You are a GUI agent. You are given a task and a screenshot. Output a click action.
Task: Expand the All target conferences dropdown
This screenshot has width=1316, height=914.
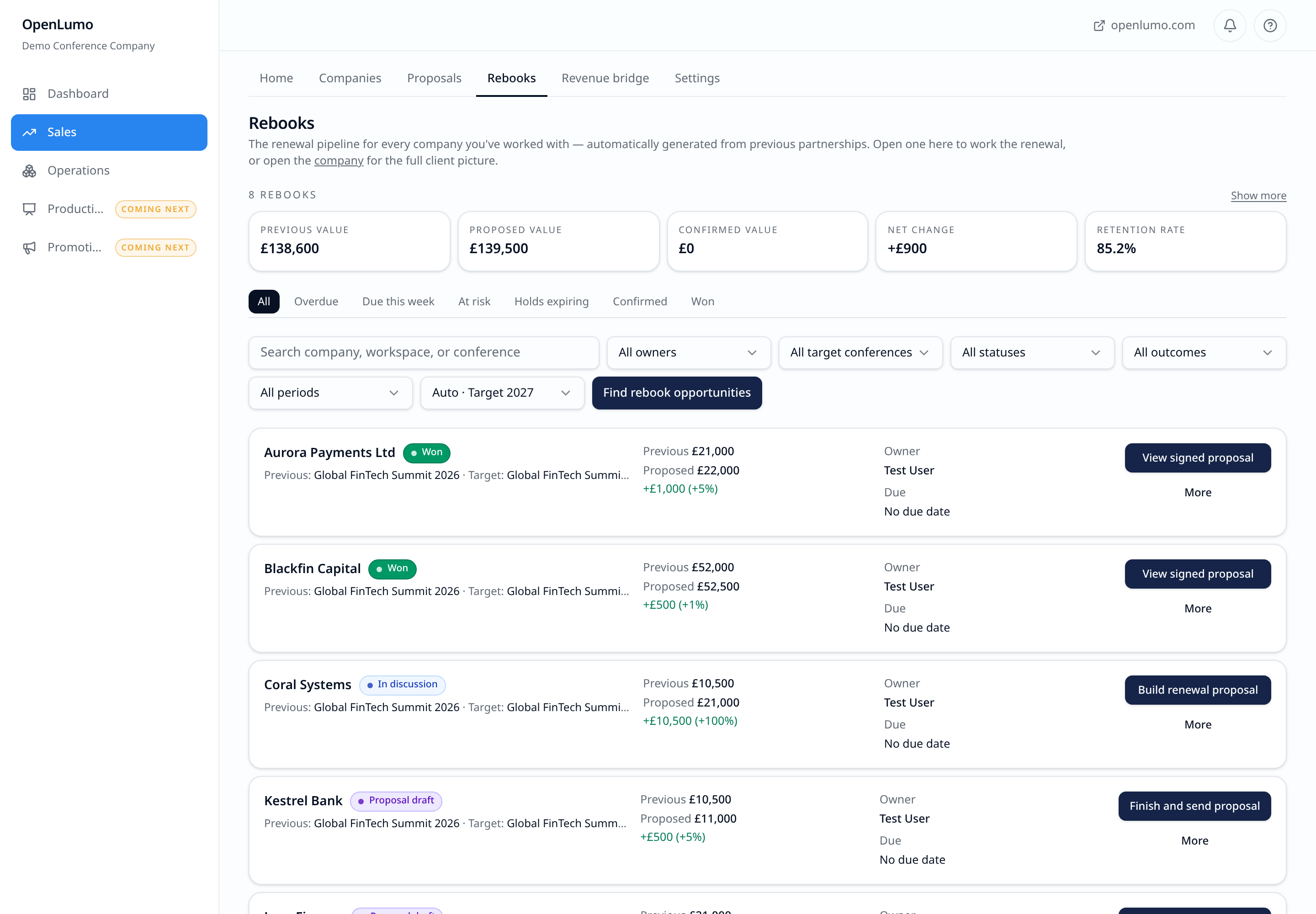(860, 353)
